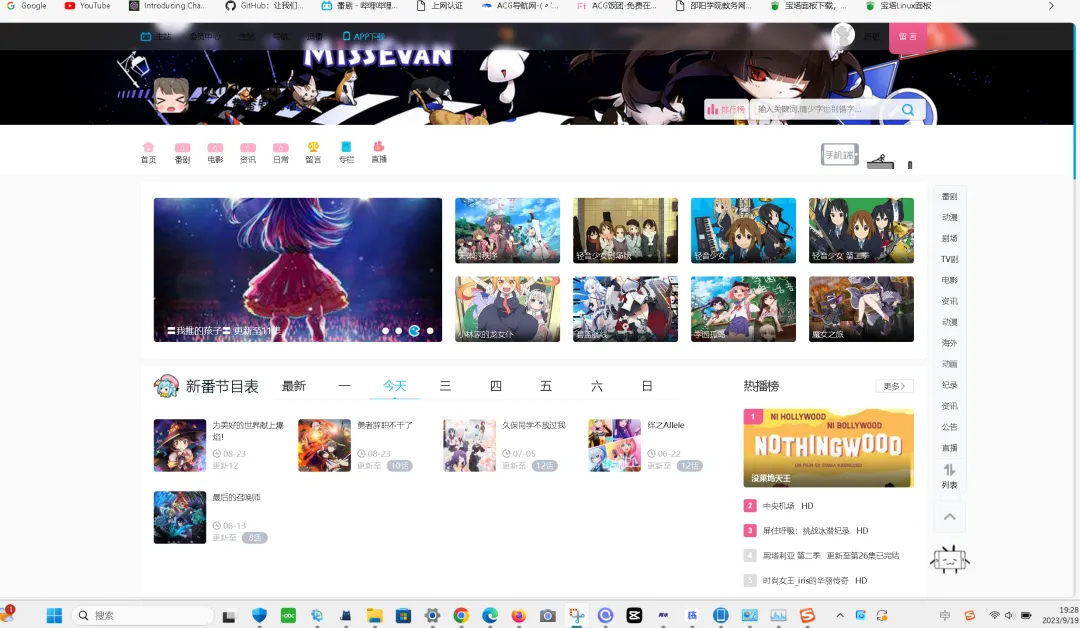Show hidden system tray icons
Screen dimensions: 1080x628
[840, 616]
